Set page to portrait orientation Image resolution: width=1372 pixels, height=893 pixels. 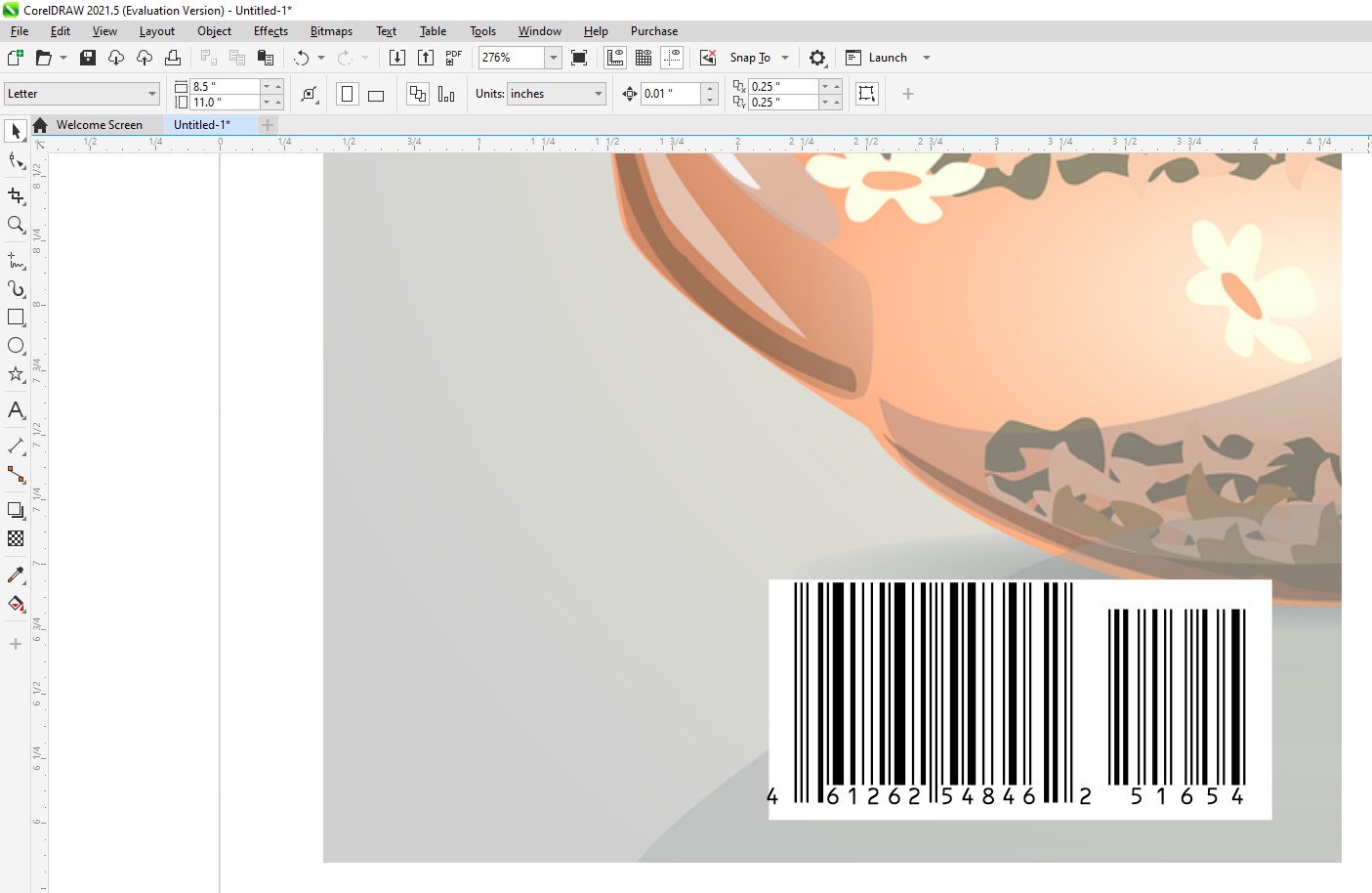tap(347, 94)
